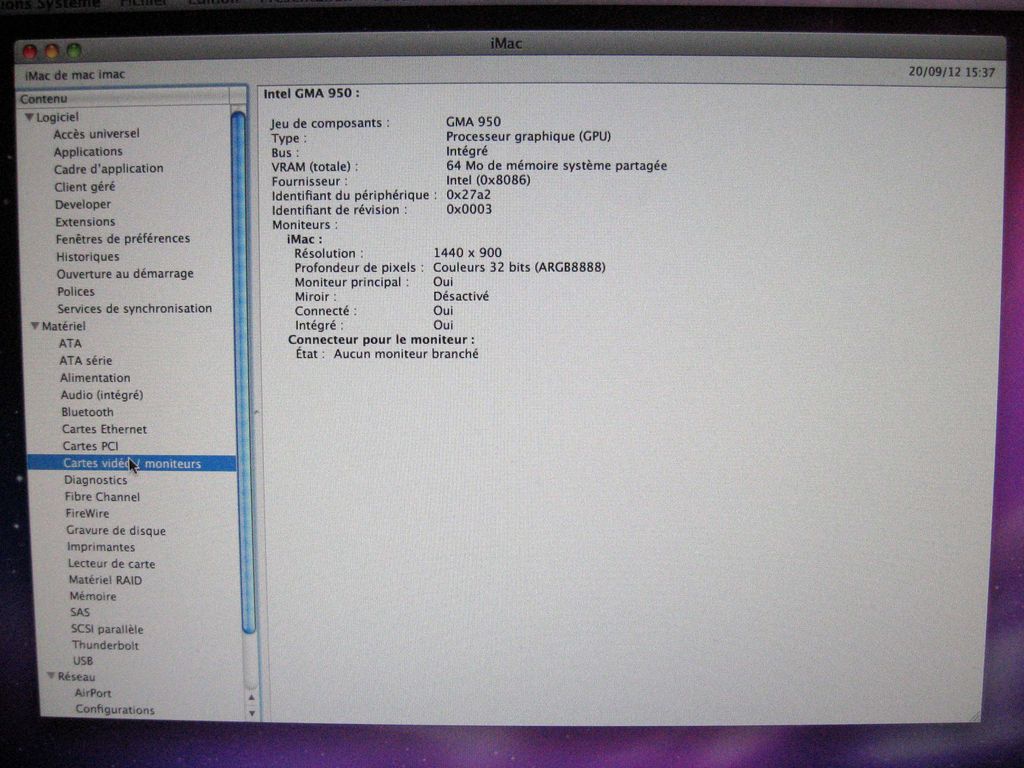Select Services de synchronisation

point(135,309)
